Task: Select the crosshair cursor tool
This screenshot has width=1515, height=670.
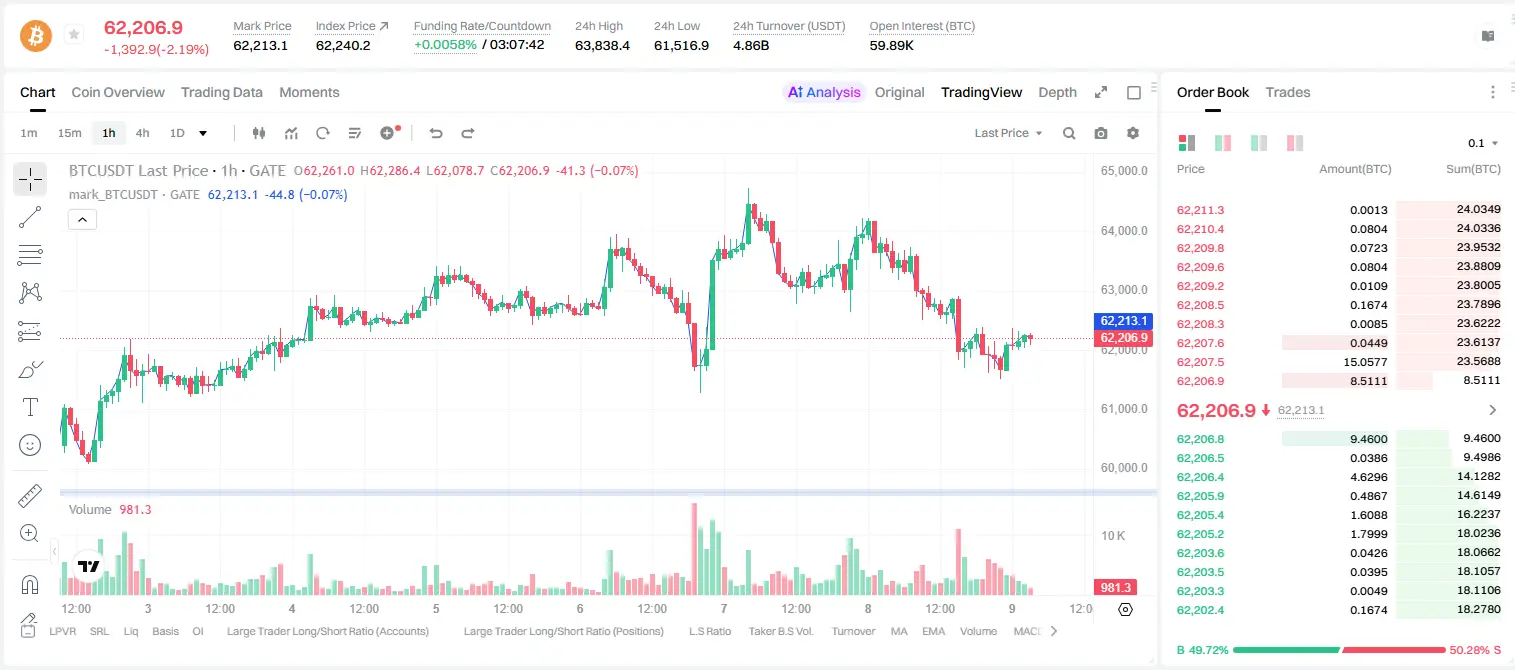Action: tap(30, 179)
